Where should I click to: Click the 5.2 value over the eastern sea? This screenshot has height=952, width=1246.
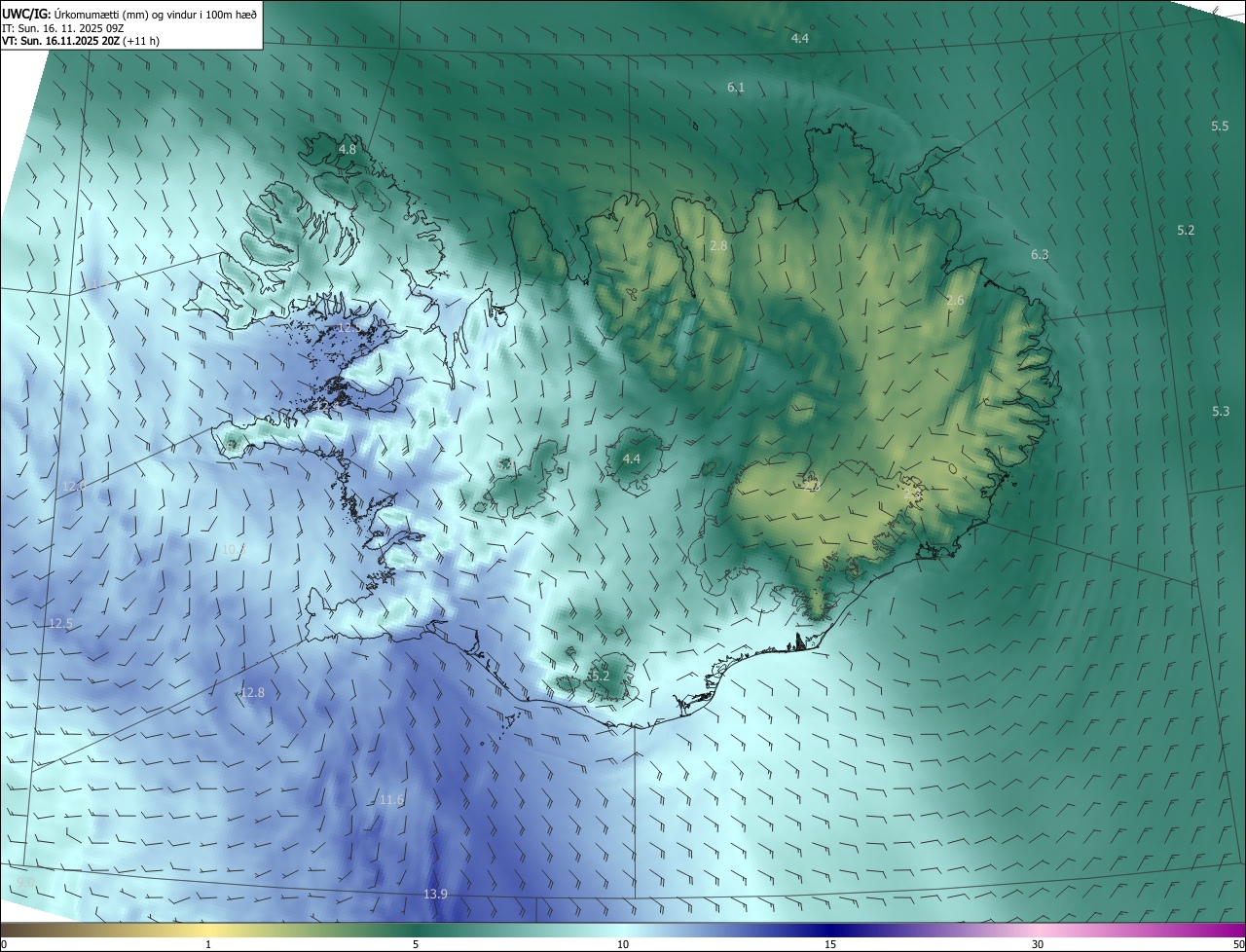(1186, 231)
